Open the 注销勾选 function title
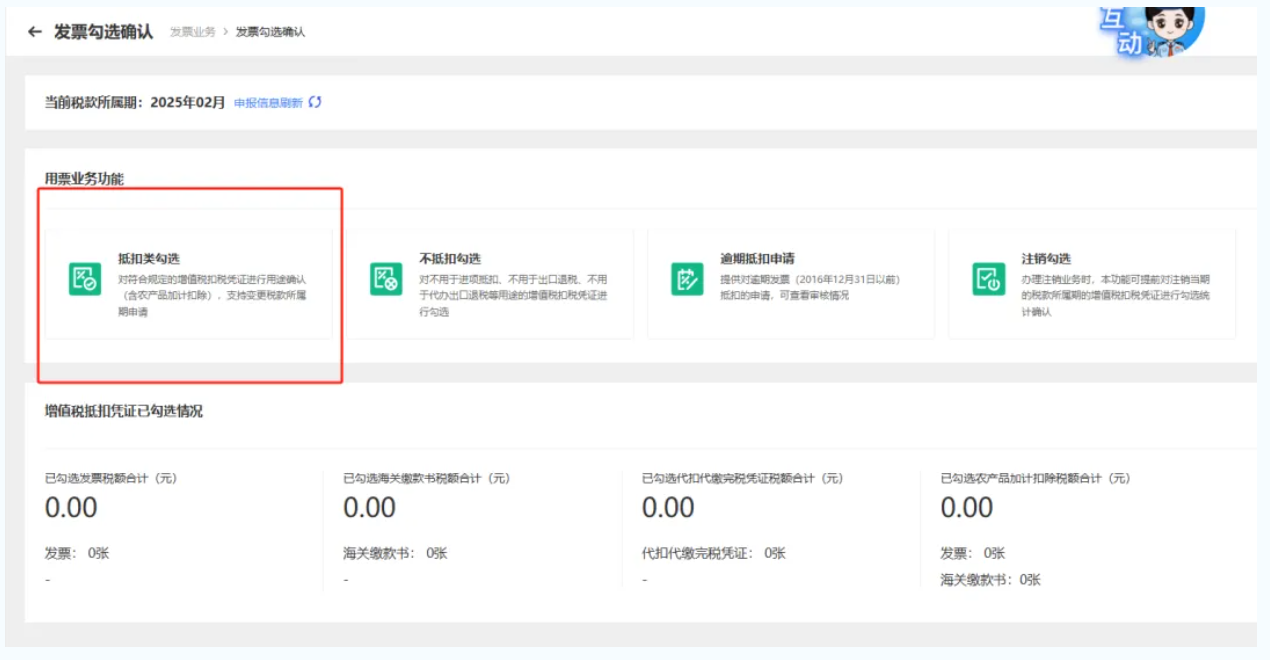This screenshot has width=1276, height=660. click(1046, 259)
